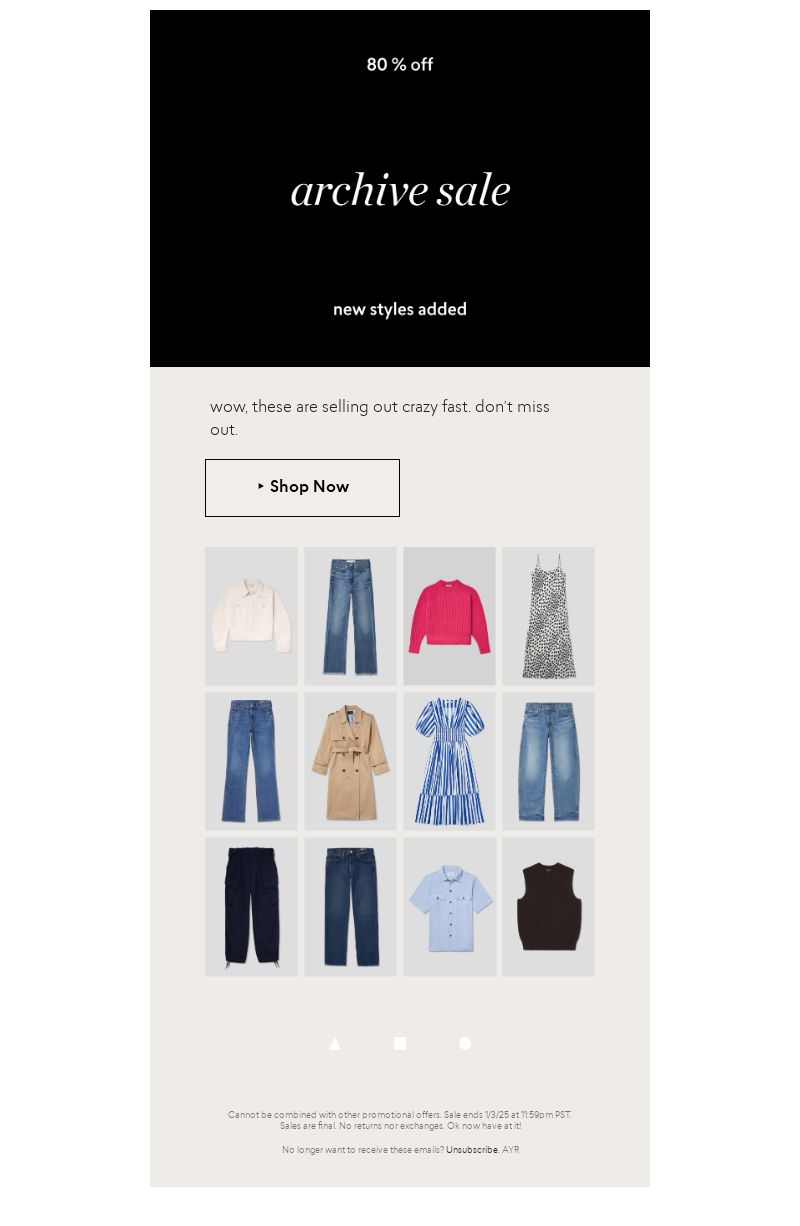
Task: View the pink knit sweater
Action: (449, 616)
